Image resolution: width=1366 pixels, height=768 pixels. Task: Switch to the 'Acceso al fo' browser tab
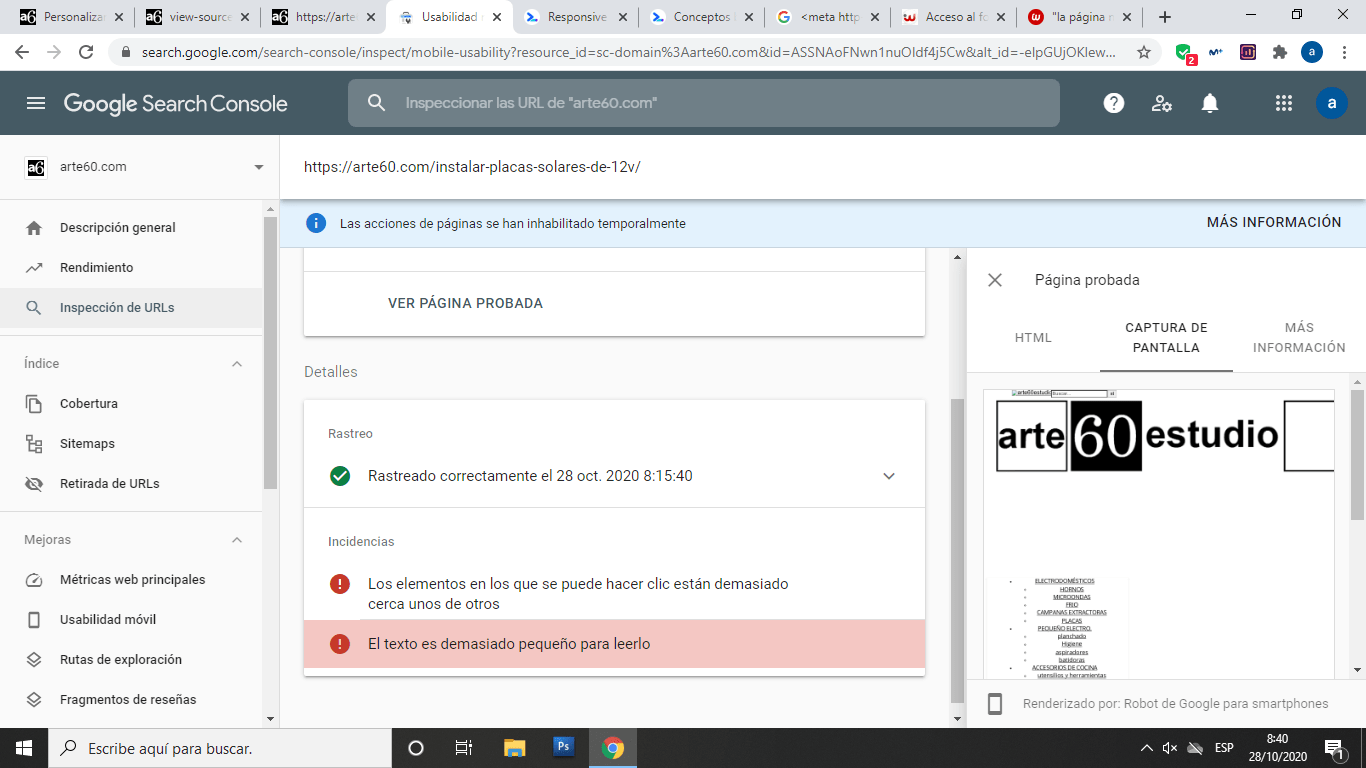click(953, 17)
